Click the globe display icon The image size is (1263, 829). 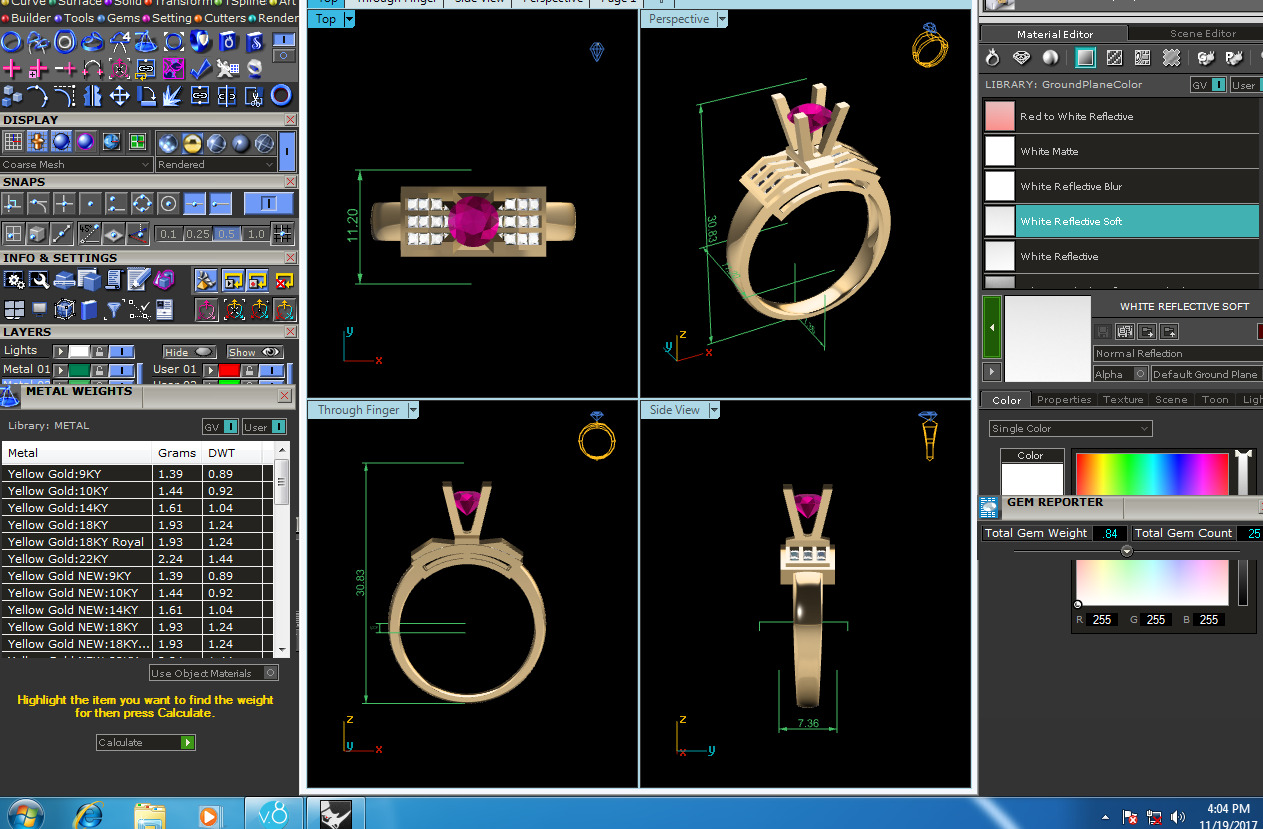point(111,142)
